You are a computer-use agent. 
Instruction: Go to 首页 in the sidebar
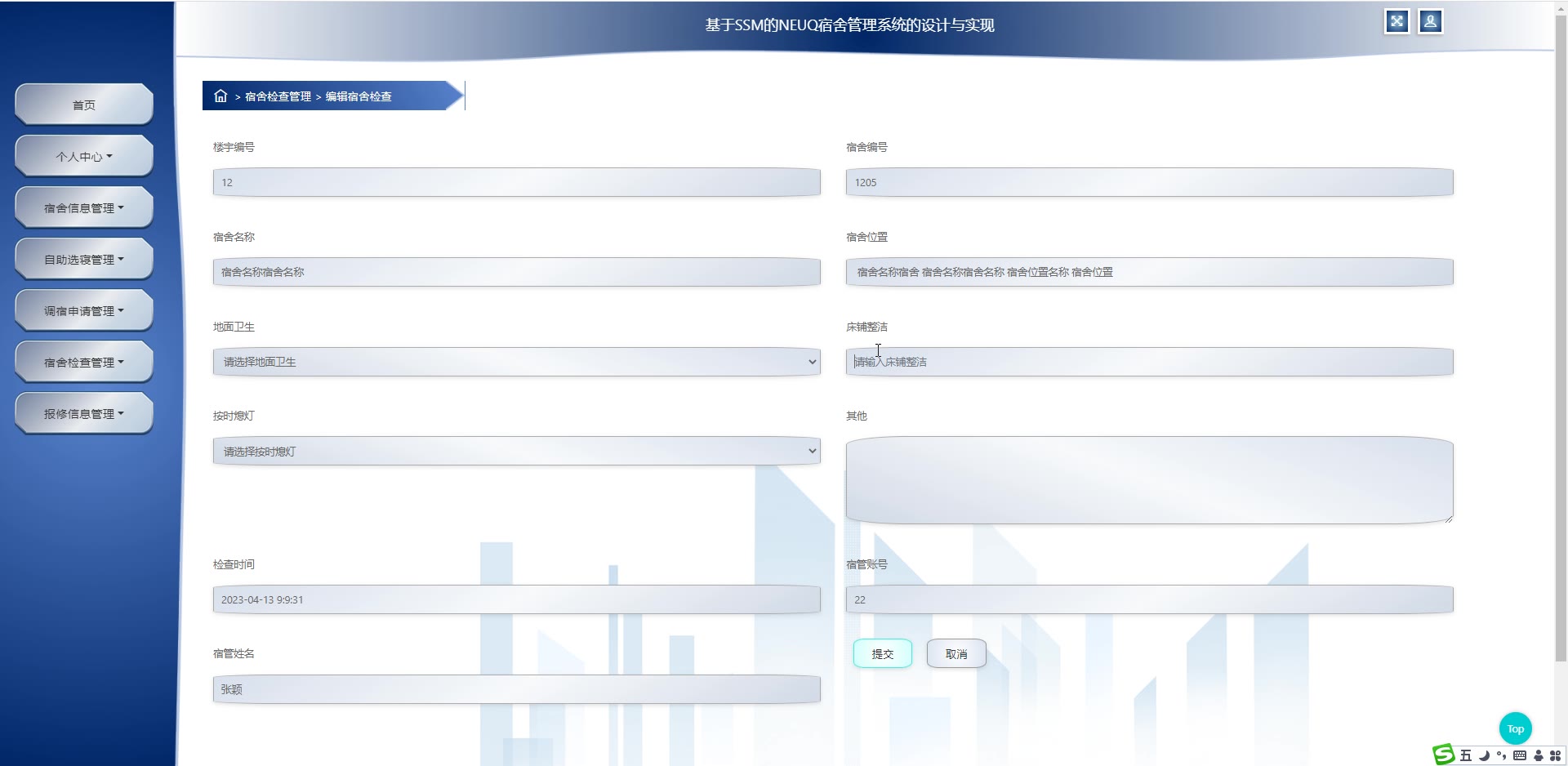(x=84, y=105)
